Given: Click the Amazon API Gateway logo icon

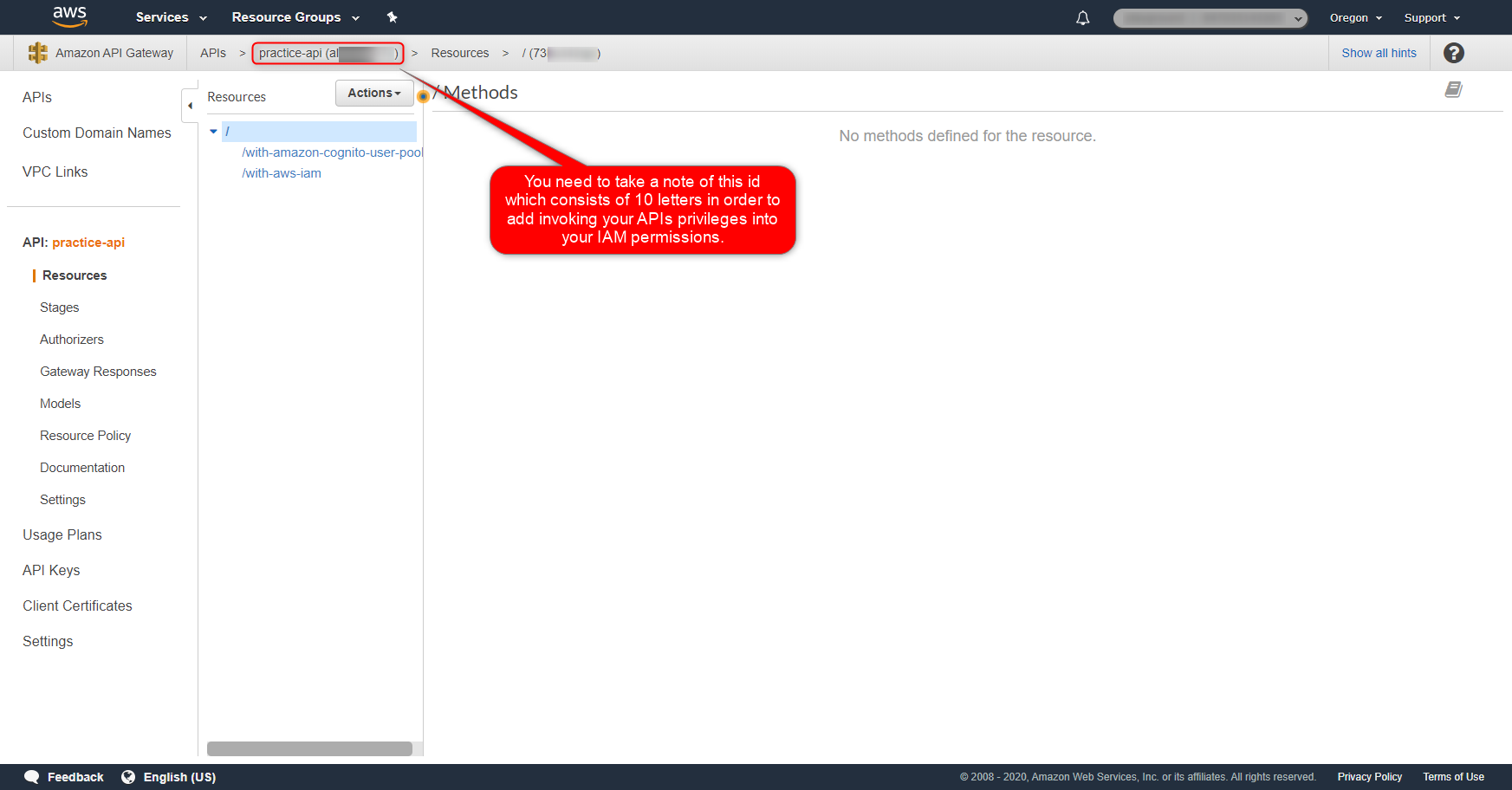Looking at the screenshot, I should (38, 53).
